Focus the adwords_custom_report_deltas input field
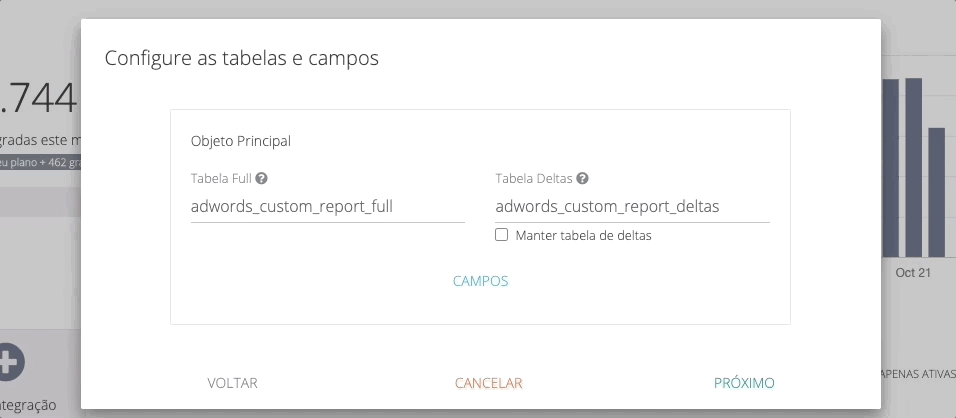The height and width of the screenshot is (418, 956). [632, 208]
